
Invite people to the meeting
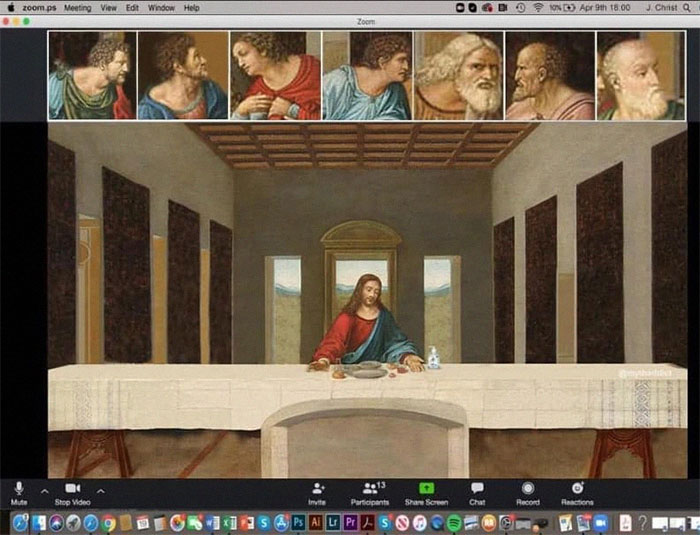(317, 490)
